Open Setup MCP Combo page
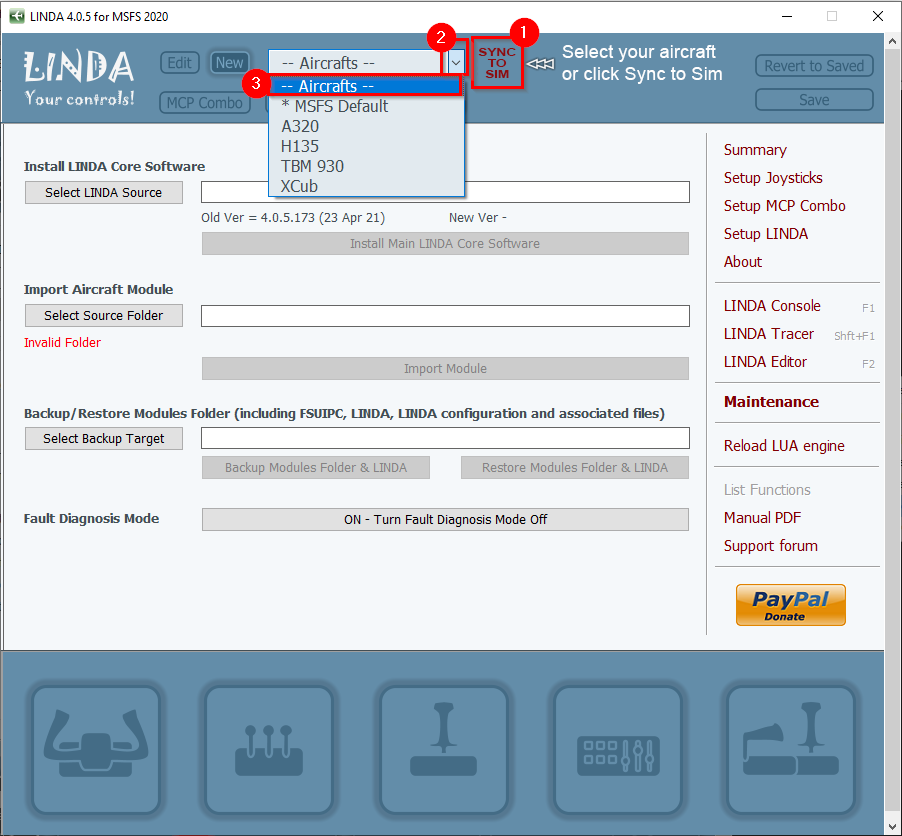The width and height of the screenshot is (902, 836). [784, 205]
